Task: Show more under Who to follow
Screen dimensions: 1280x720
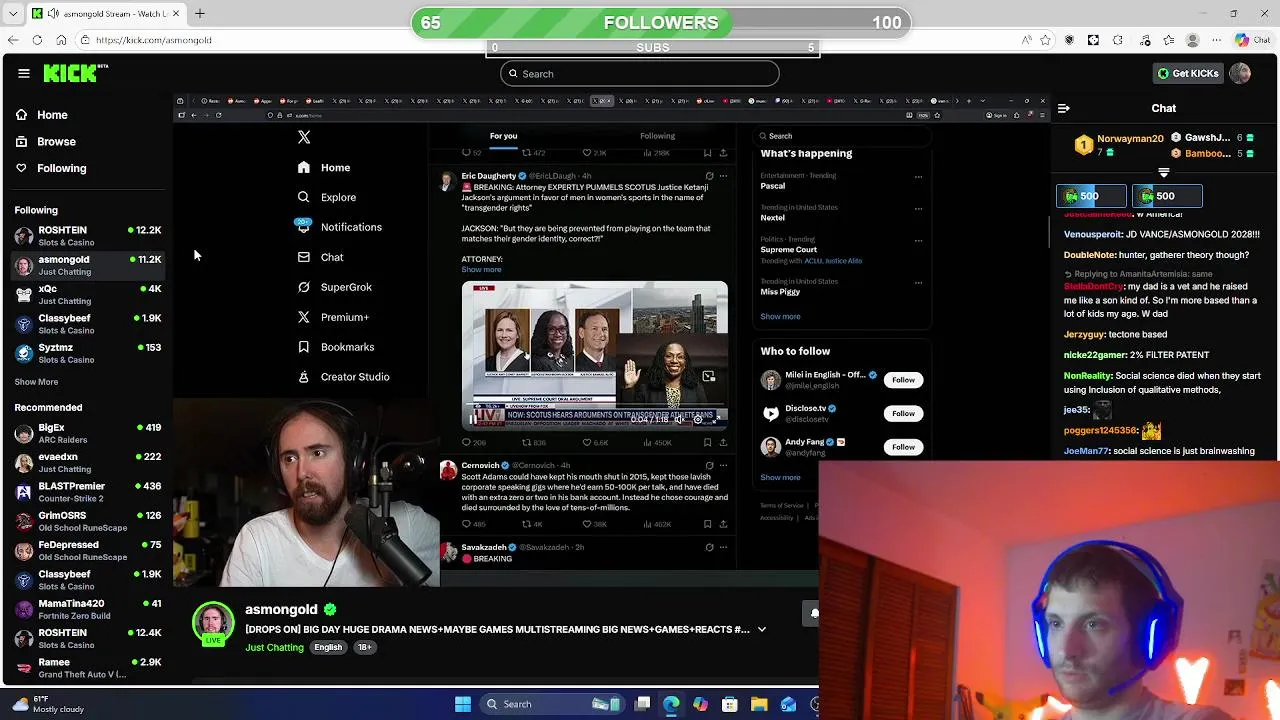Action: point(780,478)
